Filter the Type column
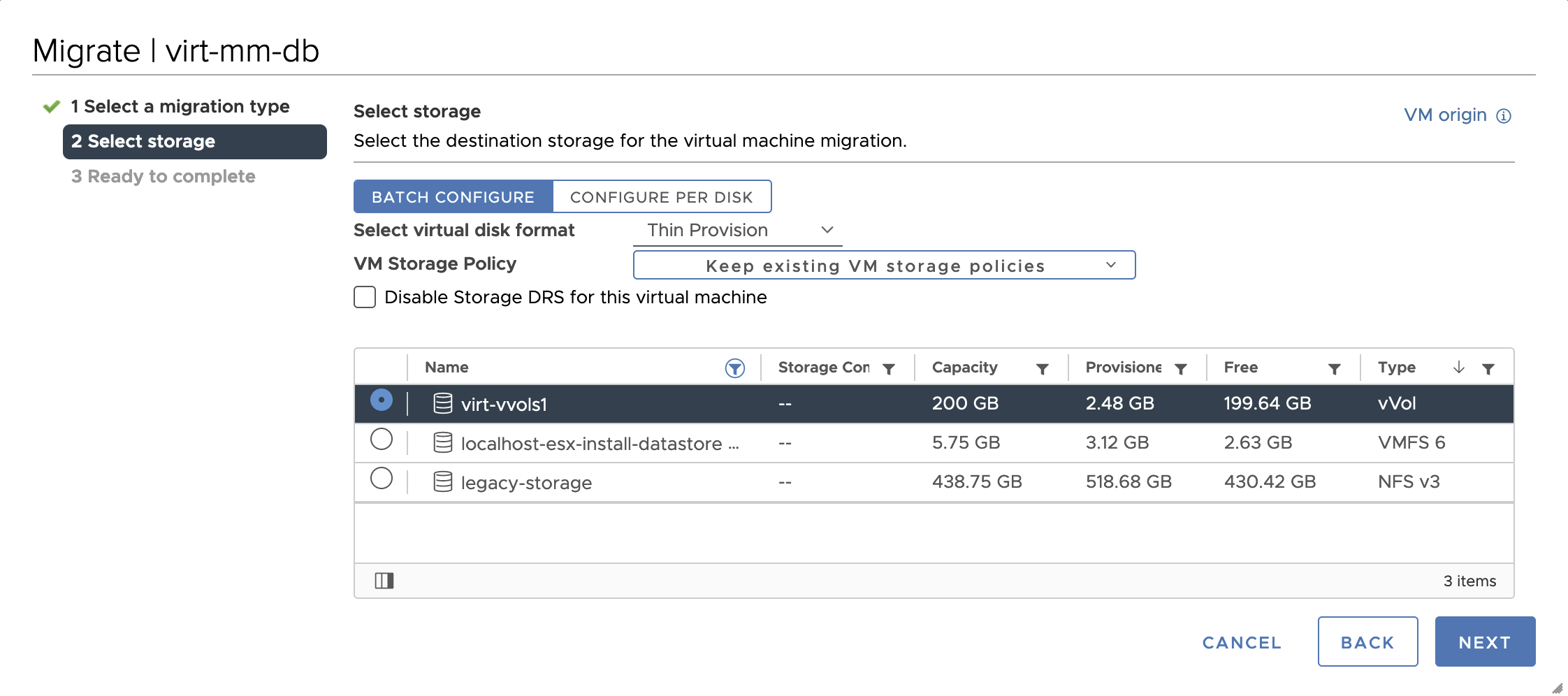 pyautogui.click(x=1488, y=369)
